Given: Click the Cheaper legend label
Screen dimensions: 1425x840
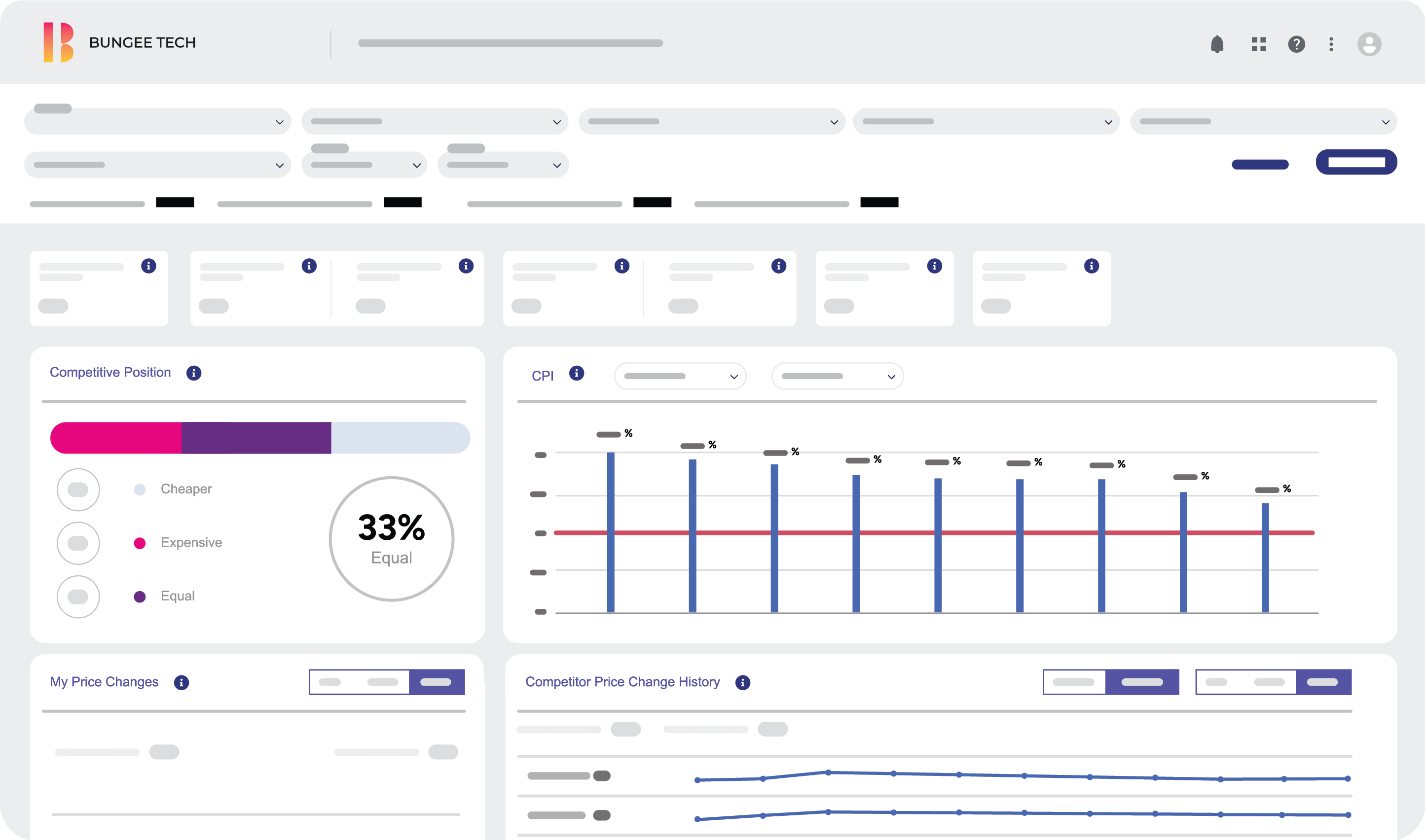Looking at the screenshot, I should (186, 489).
